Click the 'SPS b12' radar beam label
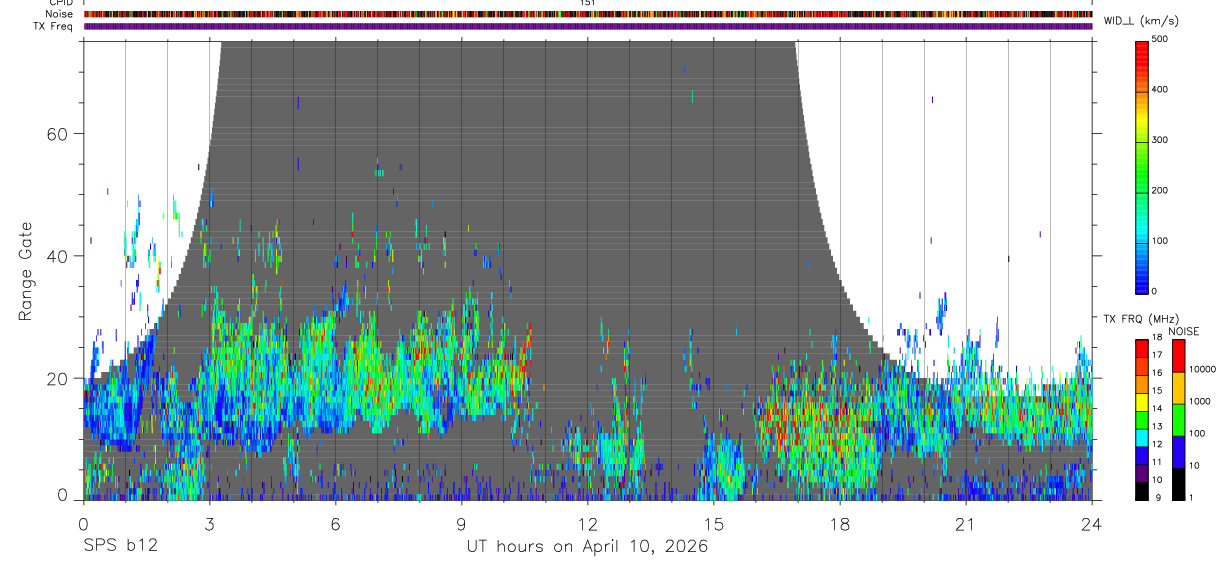Viewport: 1228px width, 567px height. tap(119, 546)
